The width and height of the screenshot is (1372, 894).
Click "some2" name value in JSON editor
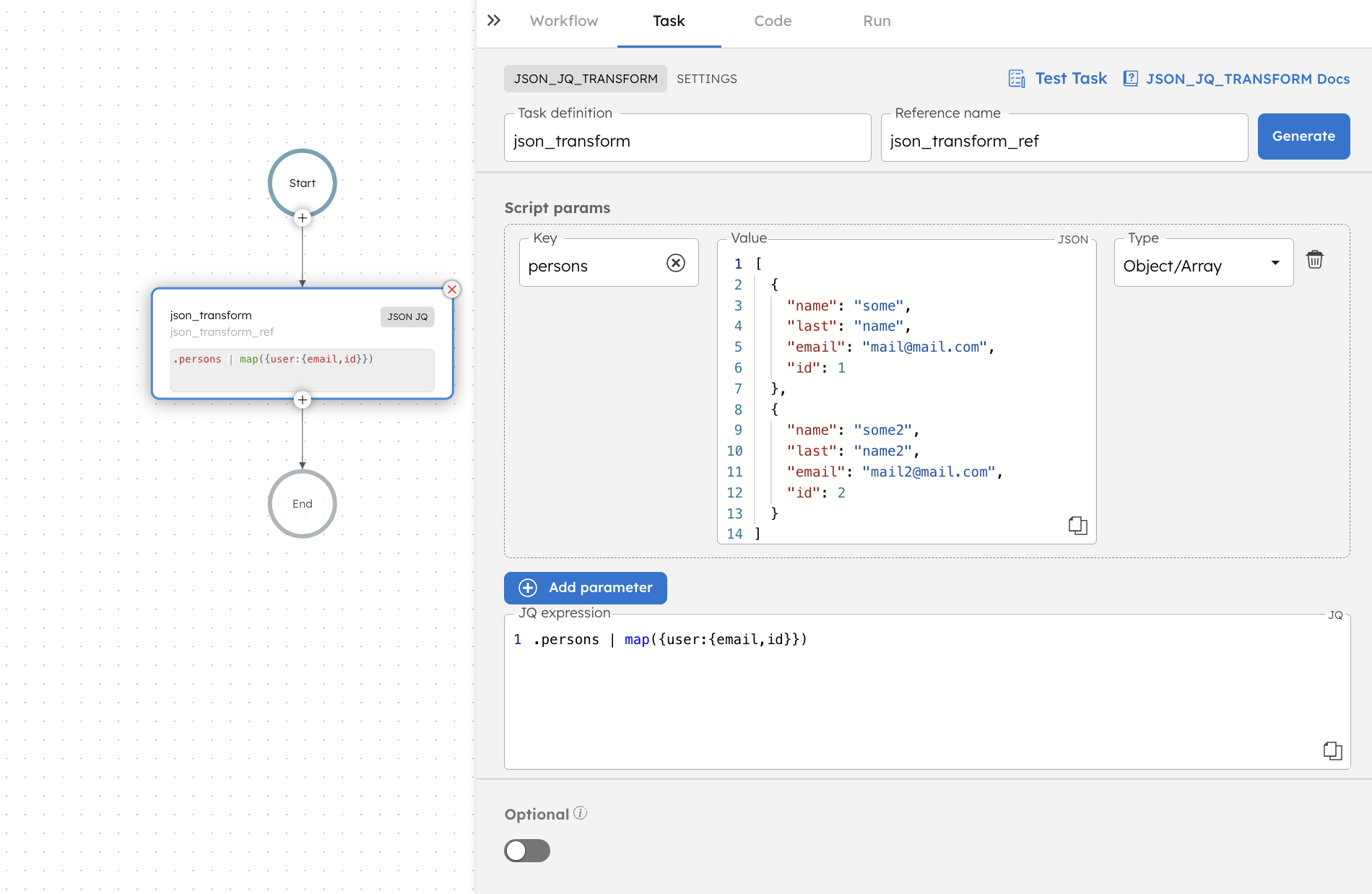(x=882, y=430)
